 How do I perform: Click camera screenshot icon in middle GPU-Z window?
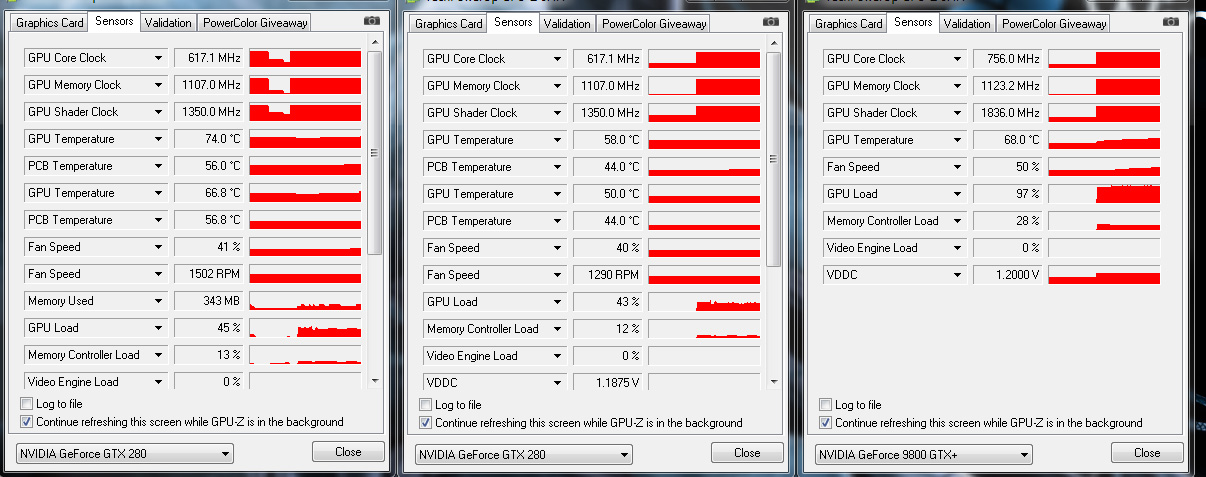point(771,21)
